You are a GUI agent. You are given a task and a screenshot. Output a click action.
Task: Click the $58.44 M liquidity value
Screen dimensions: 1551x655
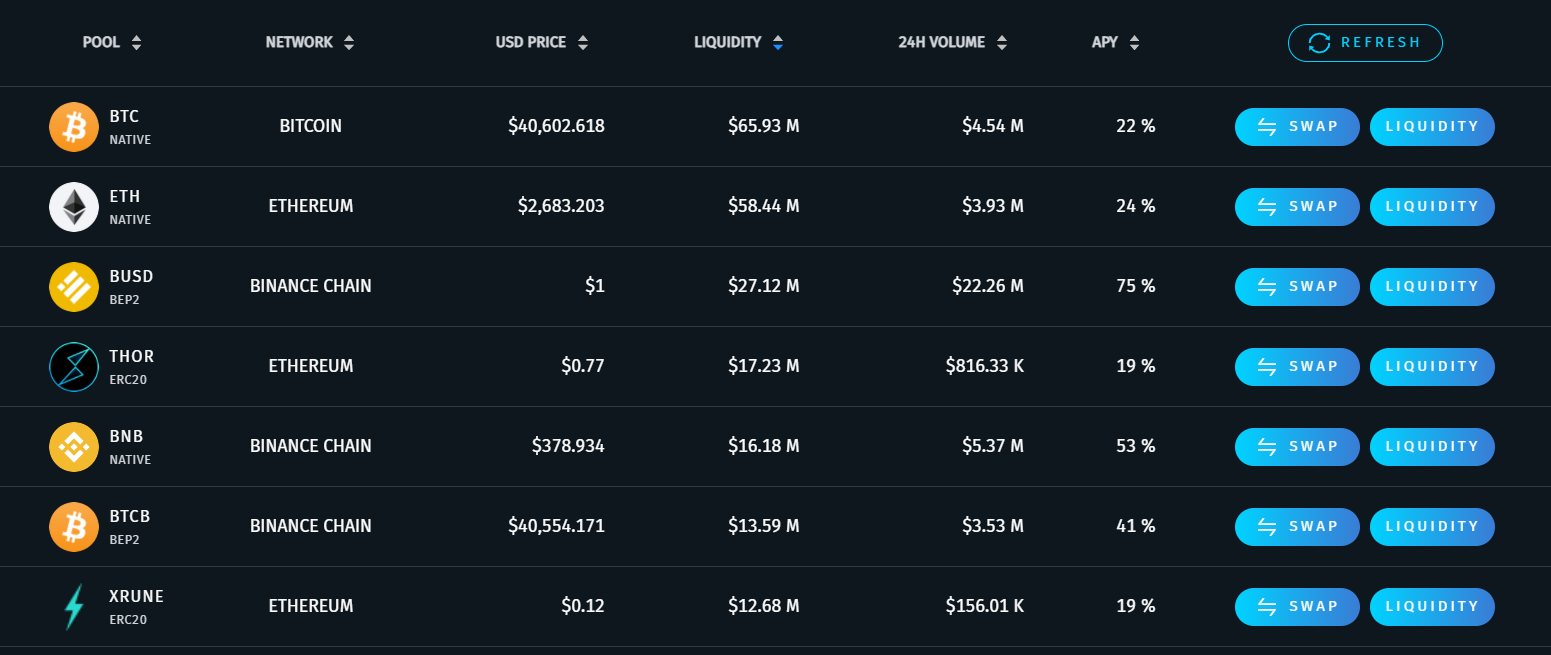pyautogui.click(x=764, y=207)
